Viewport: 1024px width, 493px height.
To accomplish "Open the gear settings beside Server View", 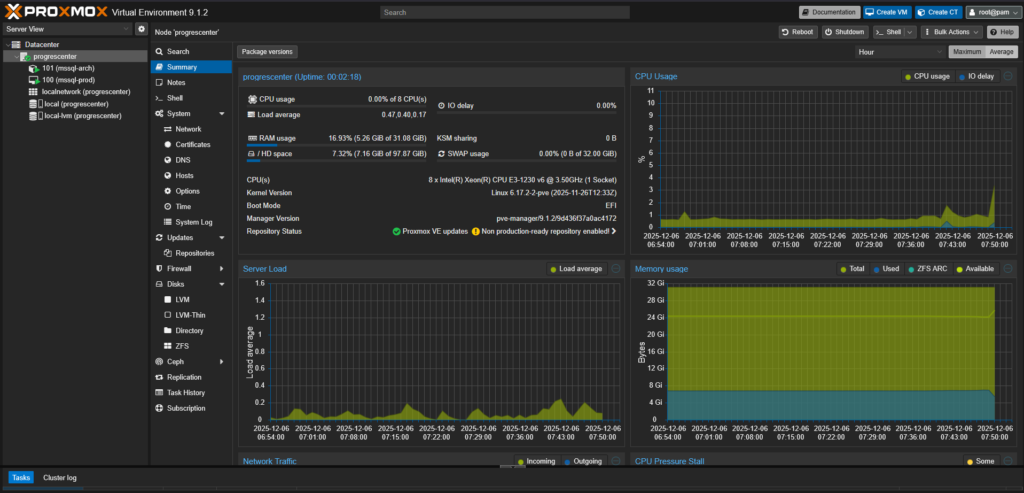I will (x=141, y=29).
